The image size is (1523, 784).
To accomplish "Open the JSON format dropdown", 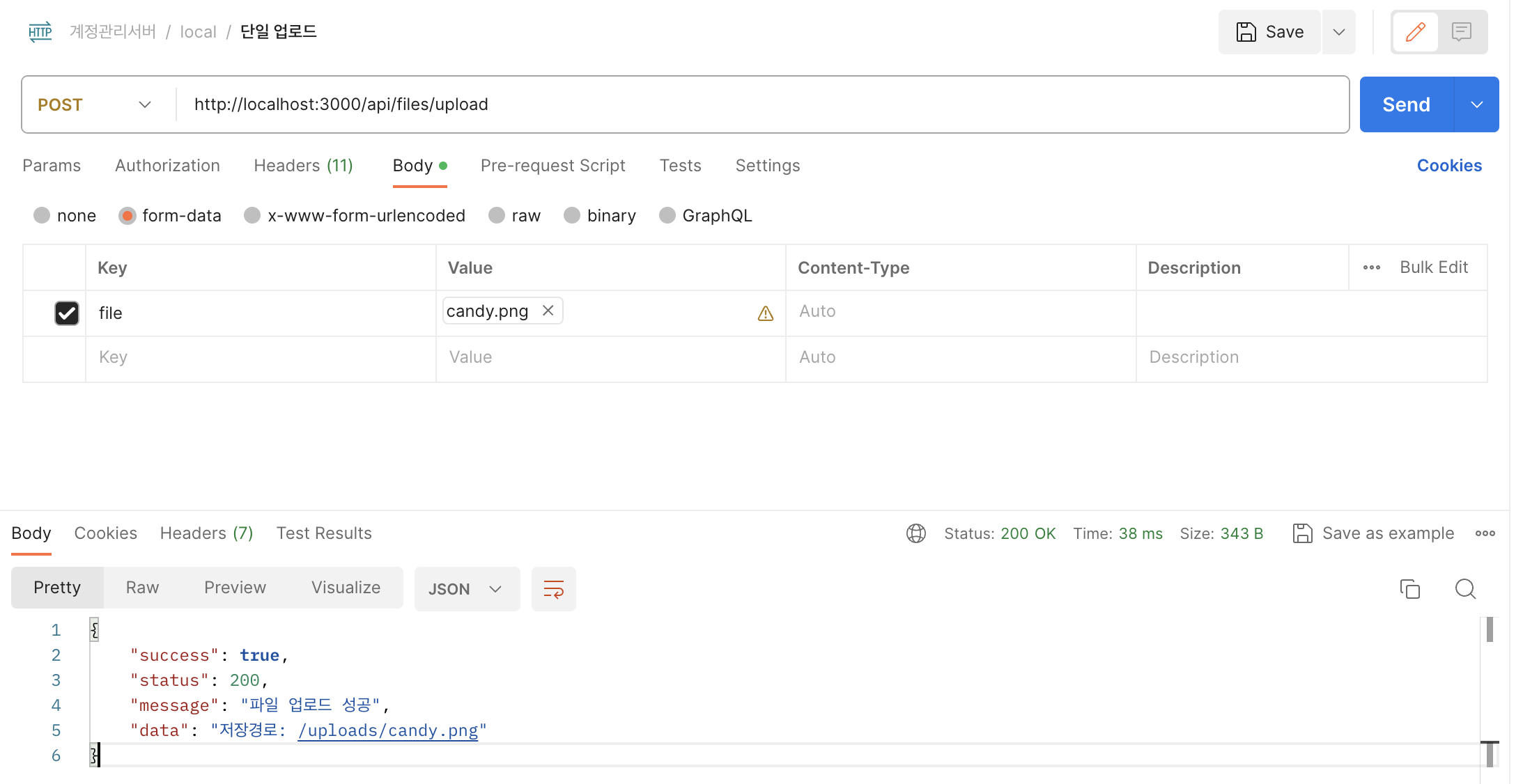I will pos(466,589).
